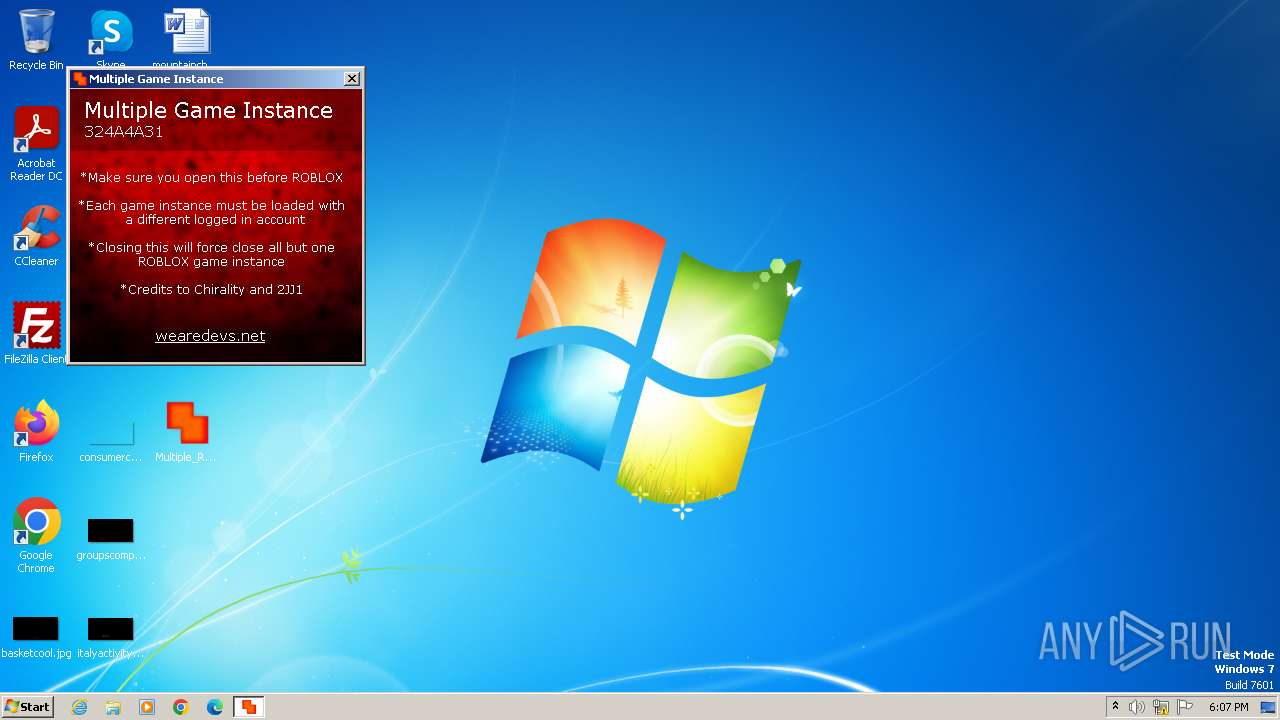Open Internet Explorer from the taskbar
Viewport: 1280px width, 720px height.
pyautogui.click(x=80, y=707)
